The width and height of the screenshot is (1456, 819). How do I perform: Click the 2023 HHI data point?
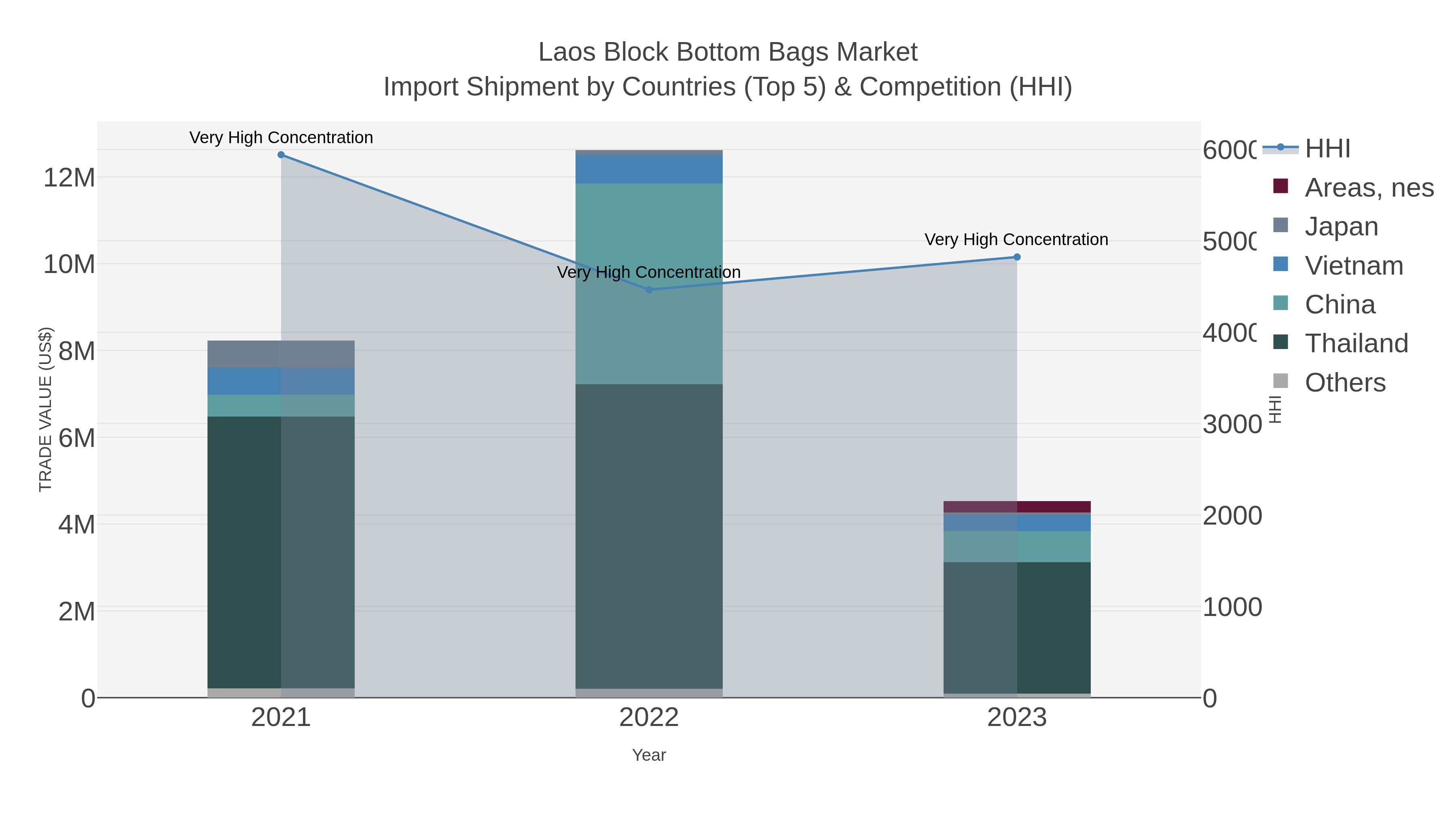tap(1017, 257)
